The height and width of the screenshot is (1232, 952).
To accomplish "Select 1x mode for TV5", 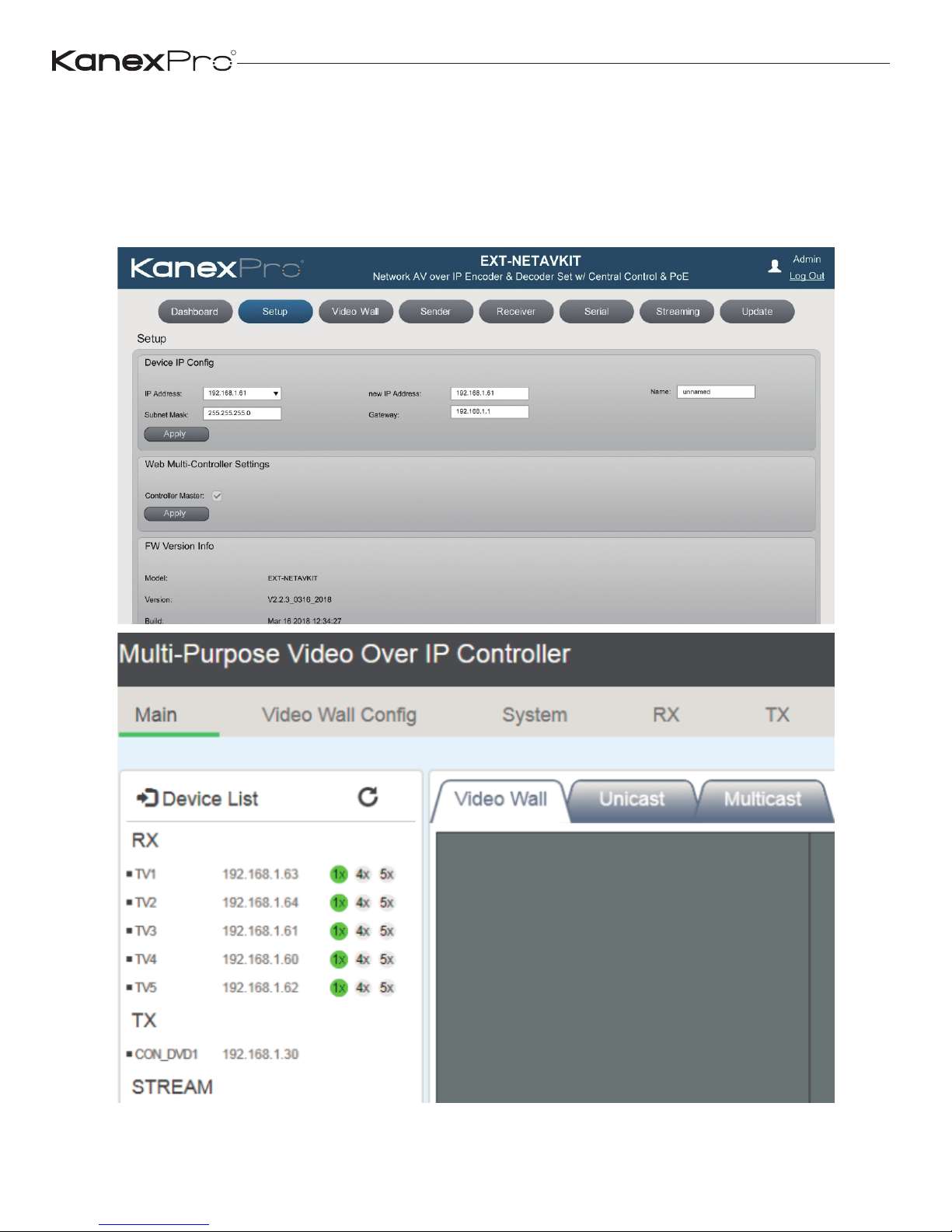I will click(339, 988).
